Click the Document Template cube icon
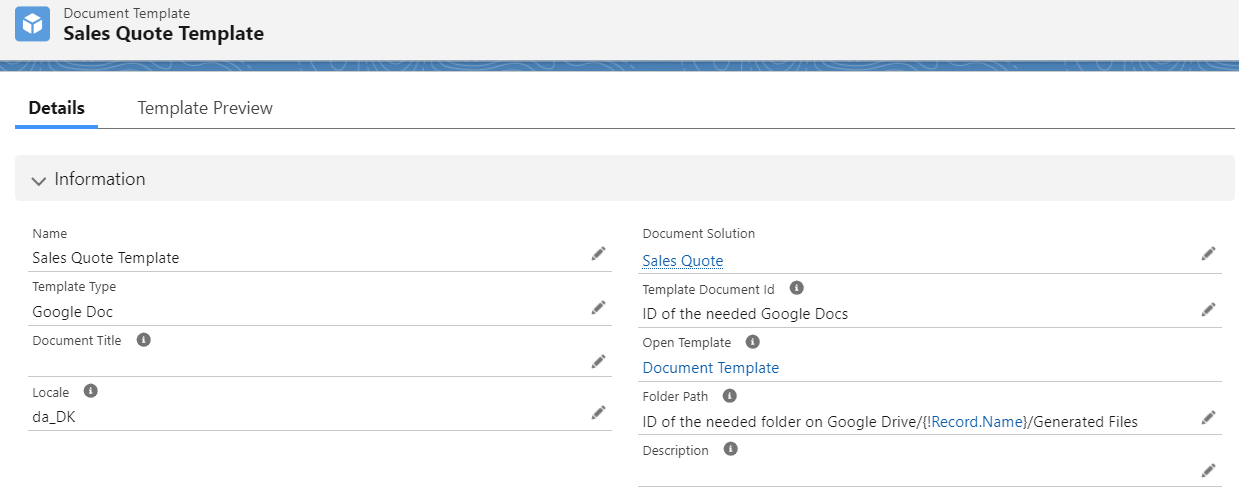 click(33, 24)
